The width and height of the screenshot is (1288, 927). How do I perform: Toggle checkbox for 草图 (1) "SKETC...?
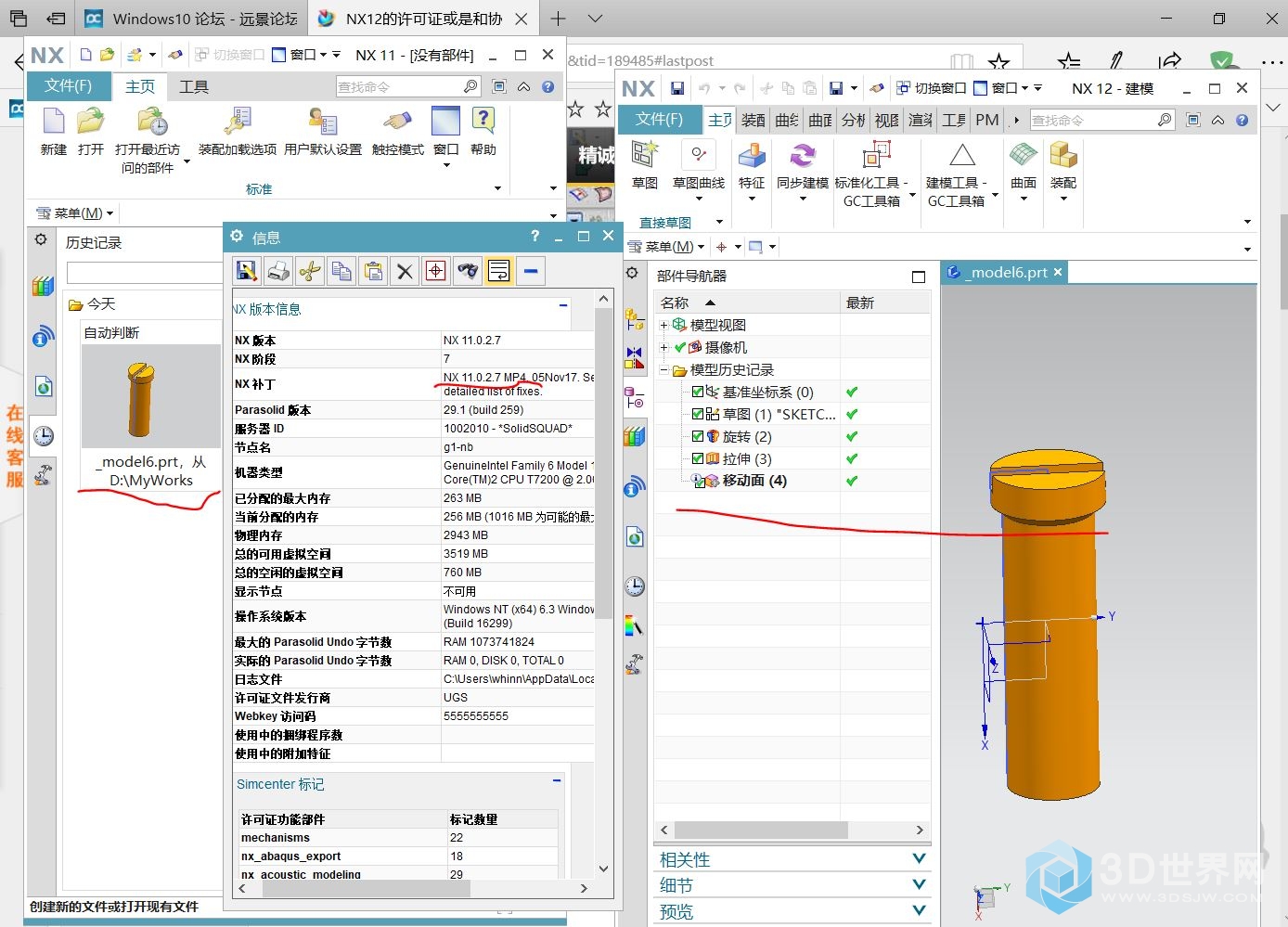pos(698,414)
